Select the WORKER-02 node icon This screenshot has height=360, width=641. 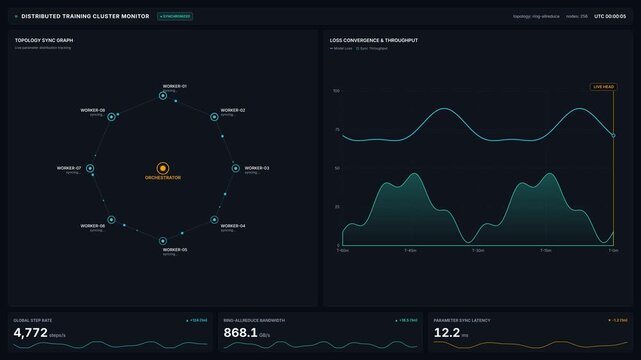coord(214,117)
